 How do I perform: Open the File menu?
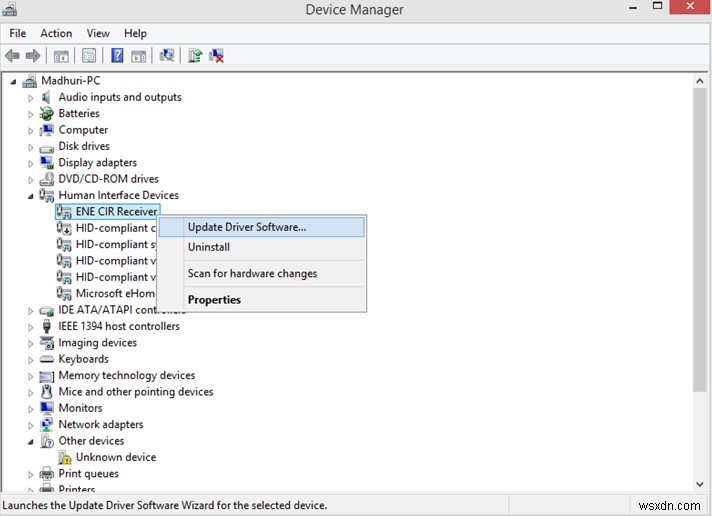click(18, 33)
